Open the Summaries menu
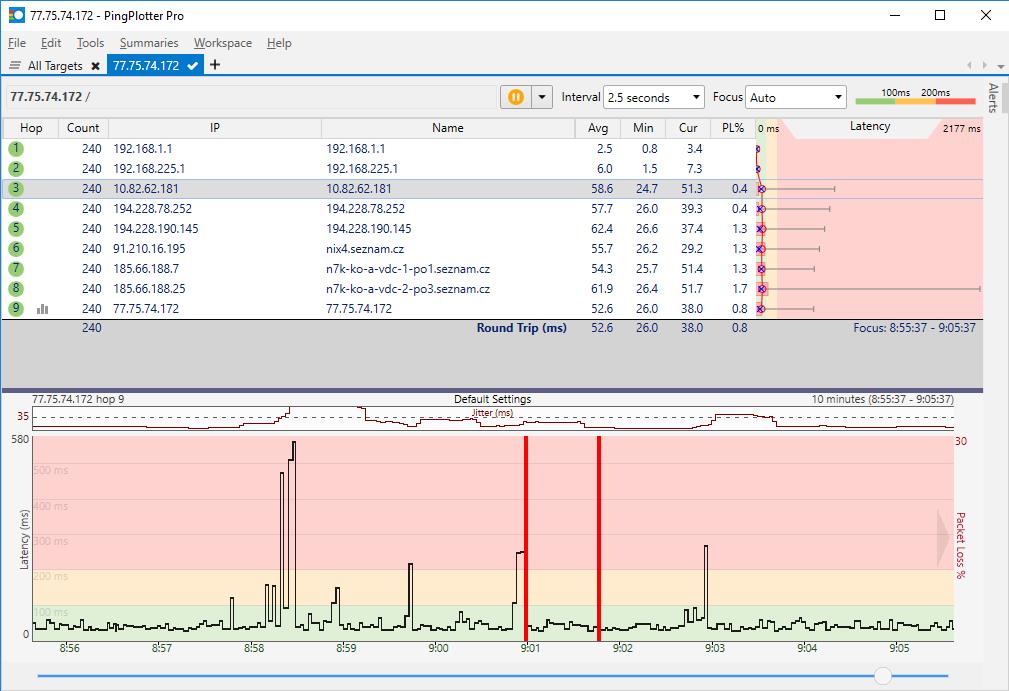1009x691 pixels. pyautogui.click(x=148, y=43)
